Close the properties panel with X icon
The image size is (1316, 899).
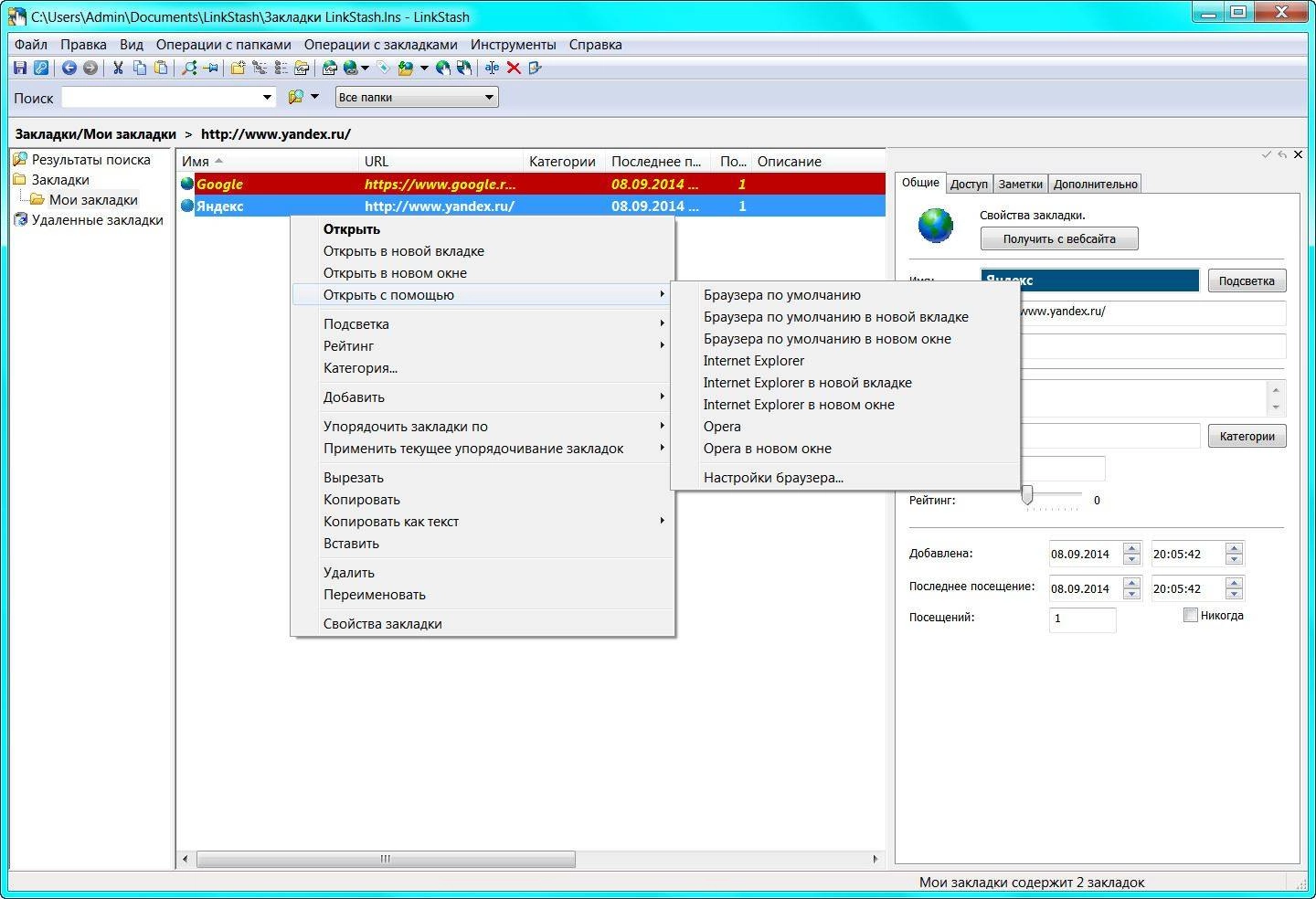1298,154
